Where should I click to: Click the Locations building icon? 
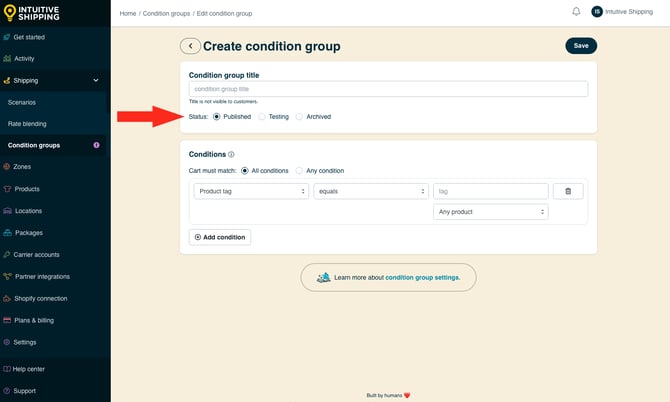coord(7,211)
